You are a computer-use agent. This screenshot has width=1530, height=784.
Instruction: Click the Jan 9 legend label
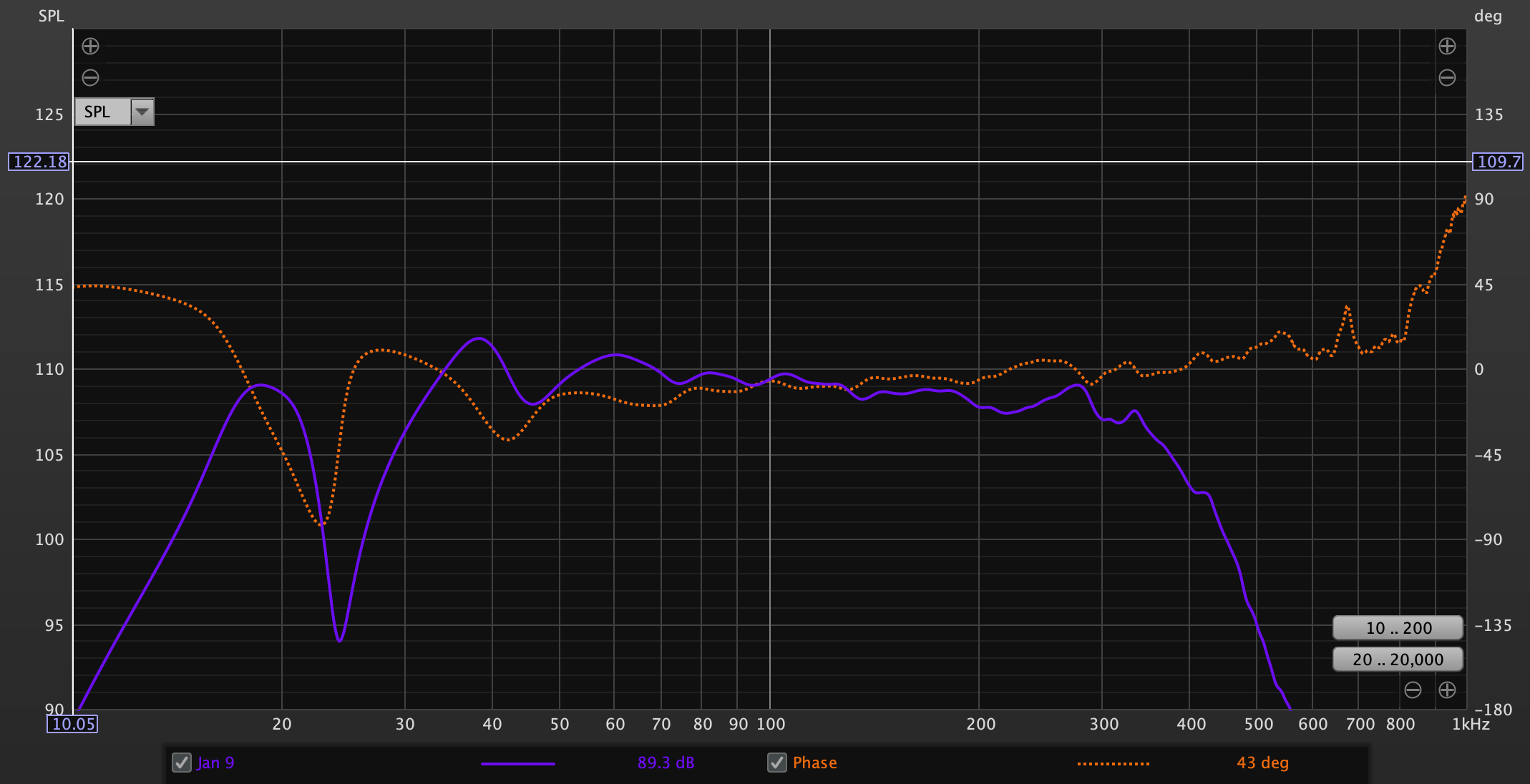click(x=215, y=763)
